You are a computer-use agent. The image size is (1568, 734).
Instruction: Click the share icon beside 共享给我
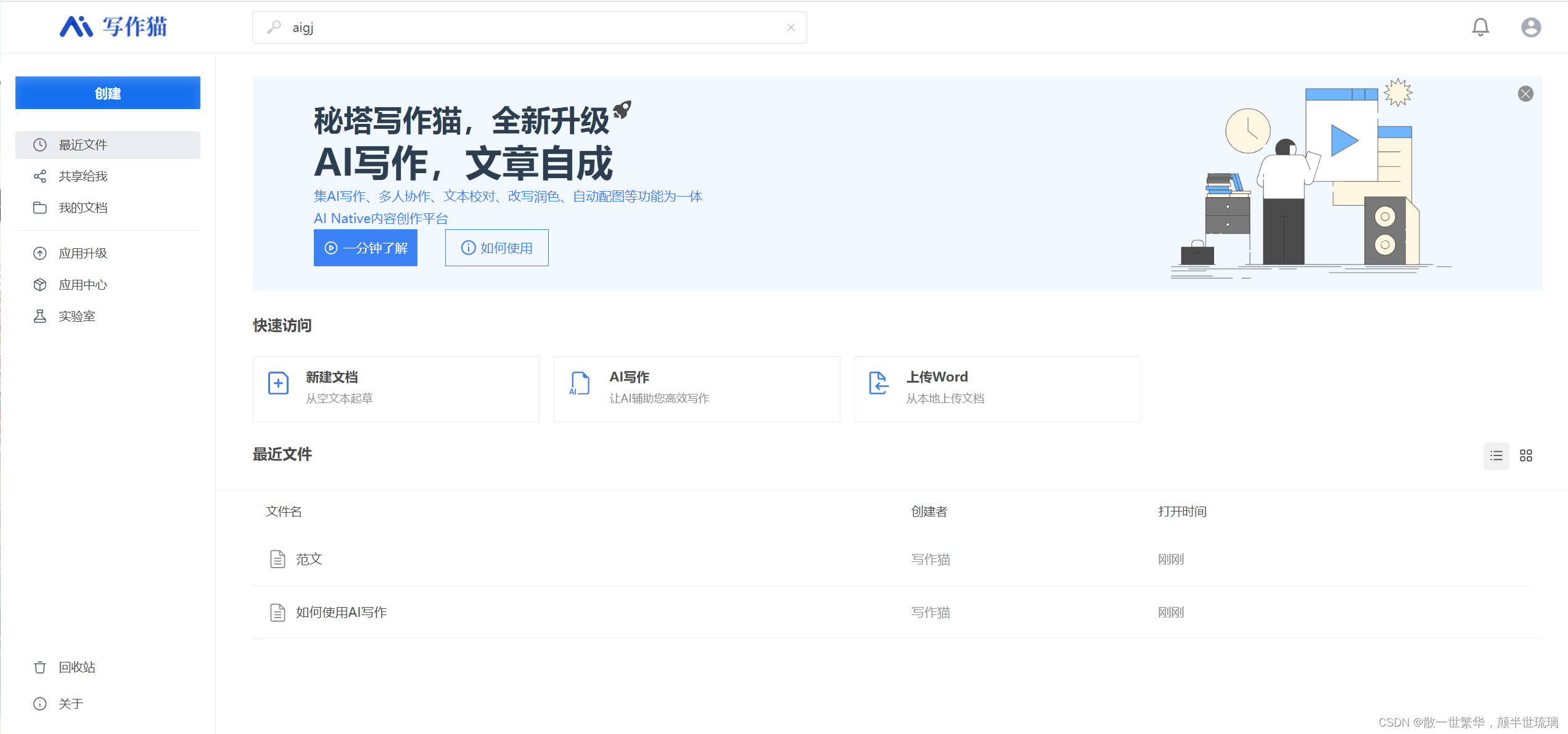pyautogui.click(x=40, y=176)
